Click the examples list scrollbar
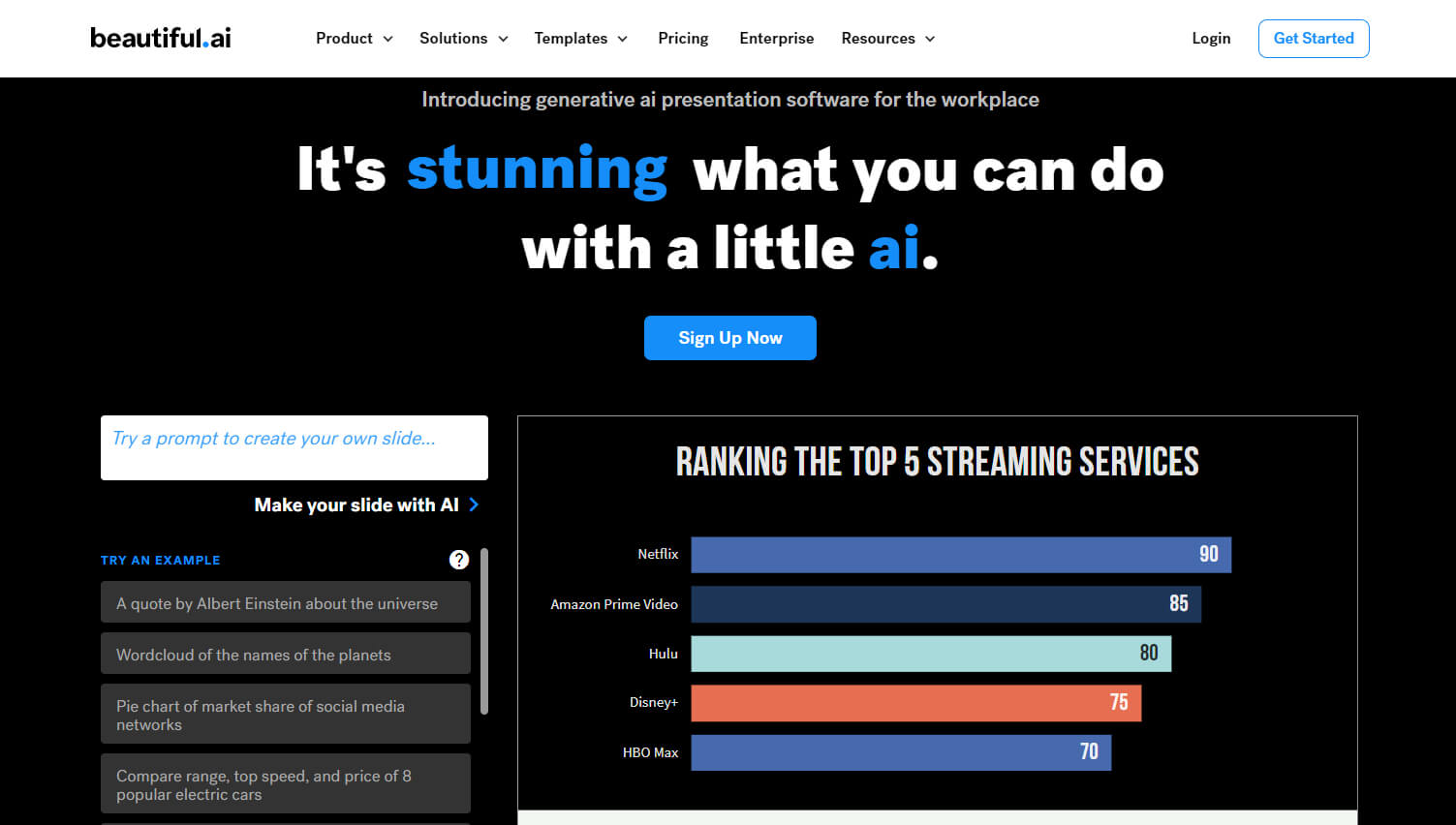Viewport: 1456px width, 825px height. 484,631
